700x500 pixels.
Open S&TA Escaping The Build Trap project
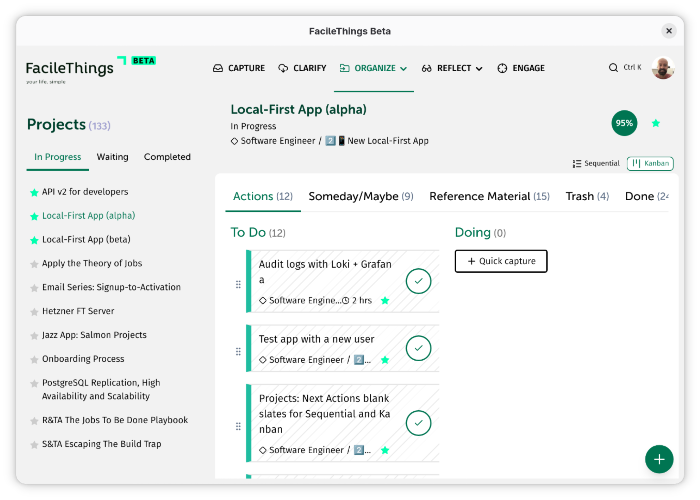(x=101, y=444)
